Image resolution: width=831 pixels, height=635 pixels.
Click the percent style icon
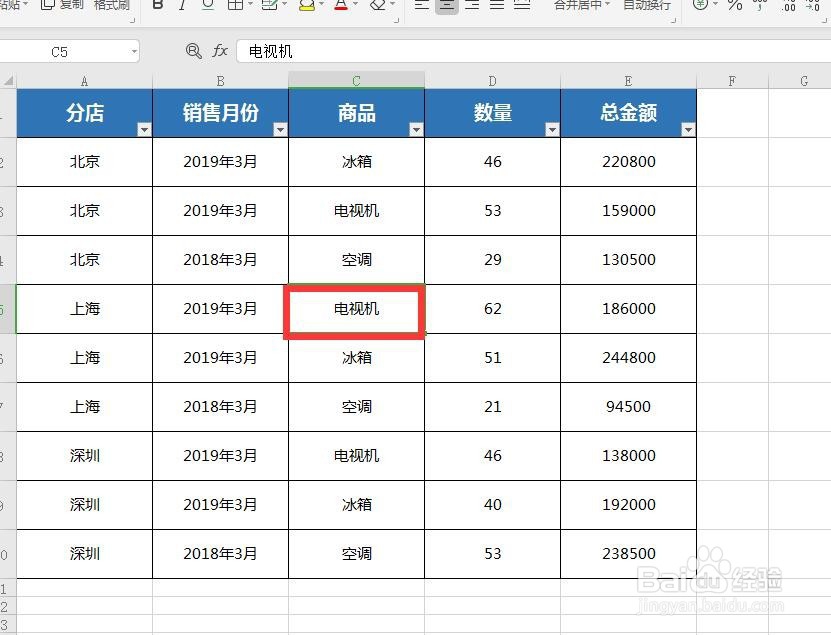pyautogui.click(x=735, y=5)
